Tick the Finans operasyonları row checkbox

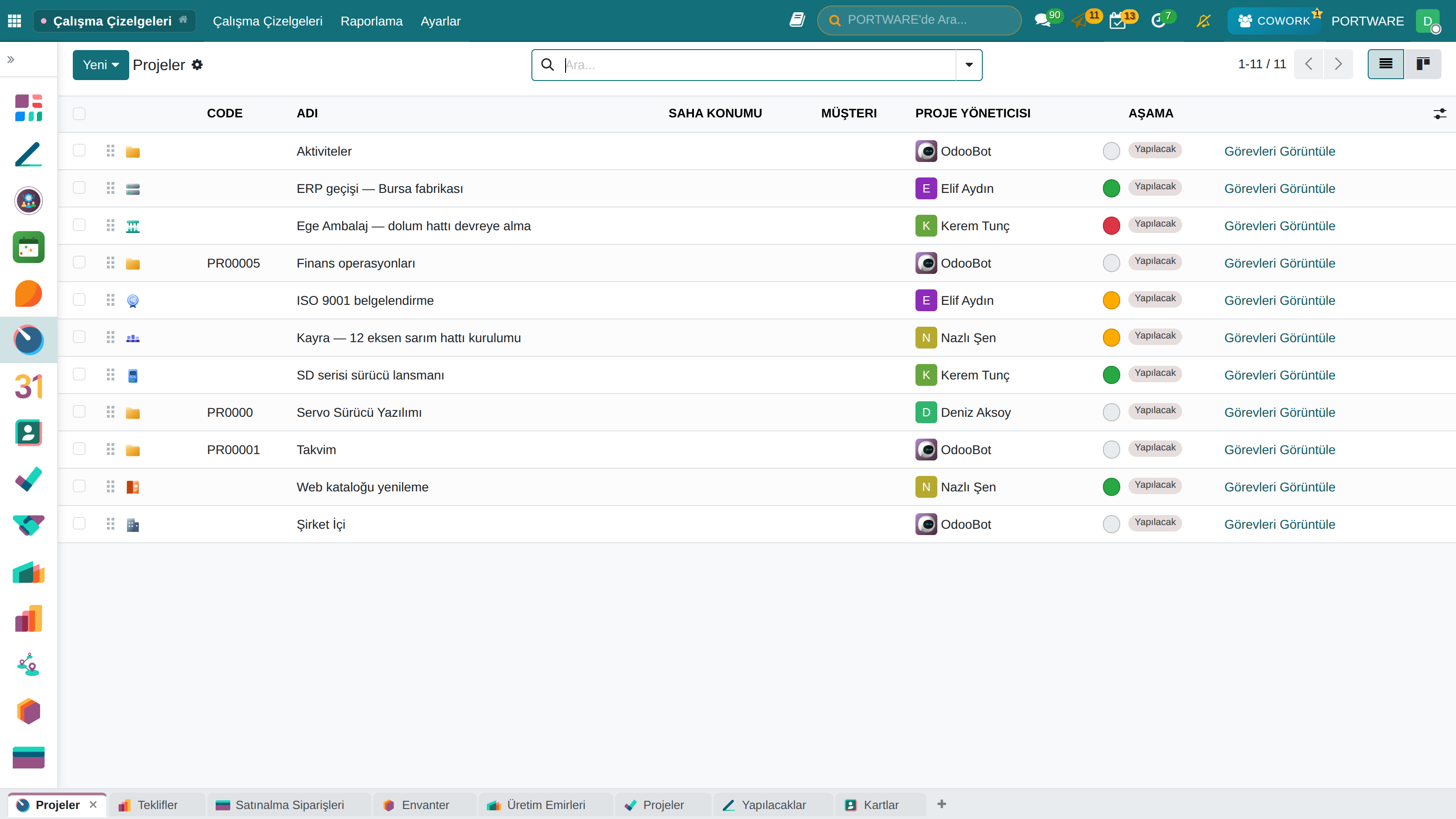(79, 262)
